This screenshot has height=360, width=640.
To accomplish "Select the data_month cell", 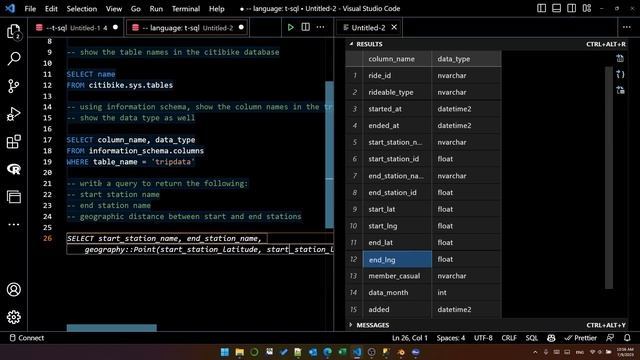I will [x=397, y=293].
